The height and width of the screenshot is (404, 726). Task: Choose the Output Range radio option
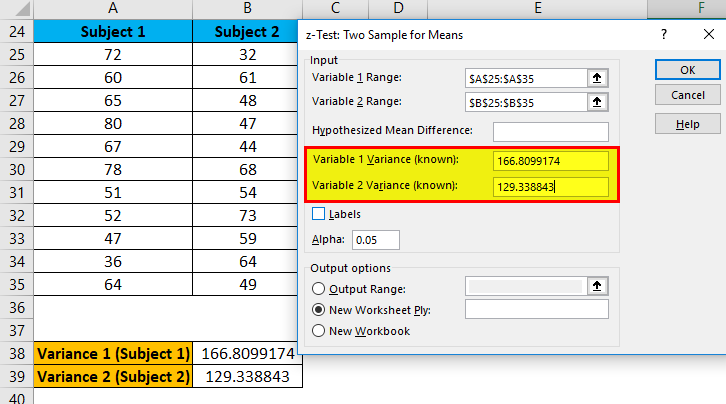(319, 289)
